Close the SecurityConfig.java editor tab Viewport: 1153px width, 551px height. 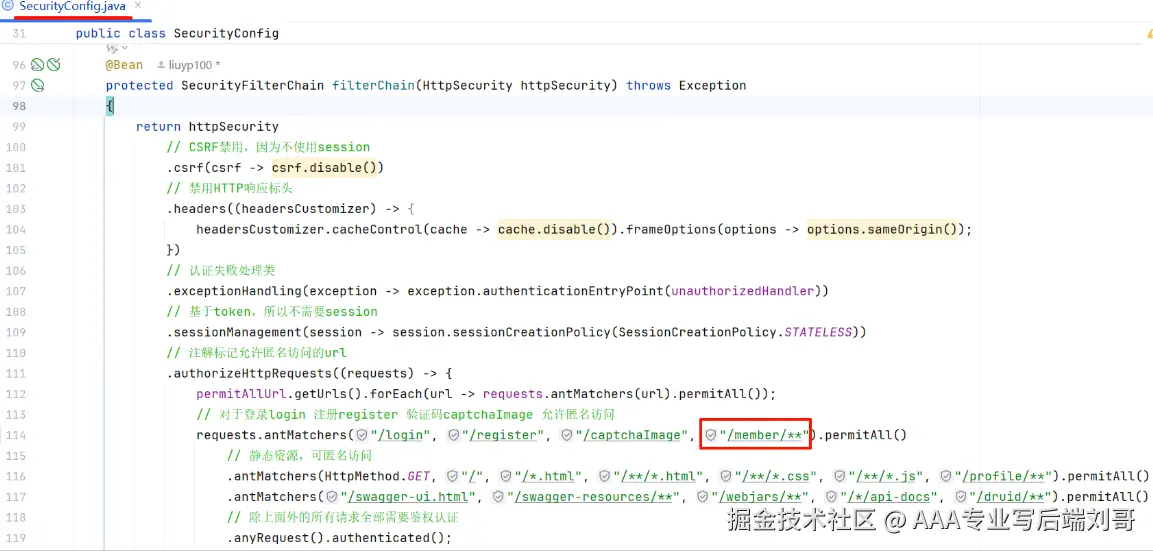tap(138, 6)
